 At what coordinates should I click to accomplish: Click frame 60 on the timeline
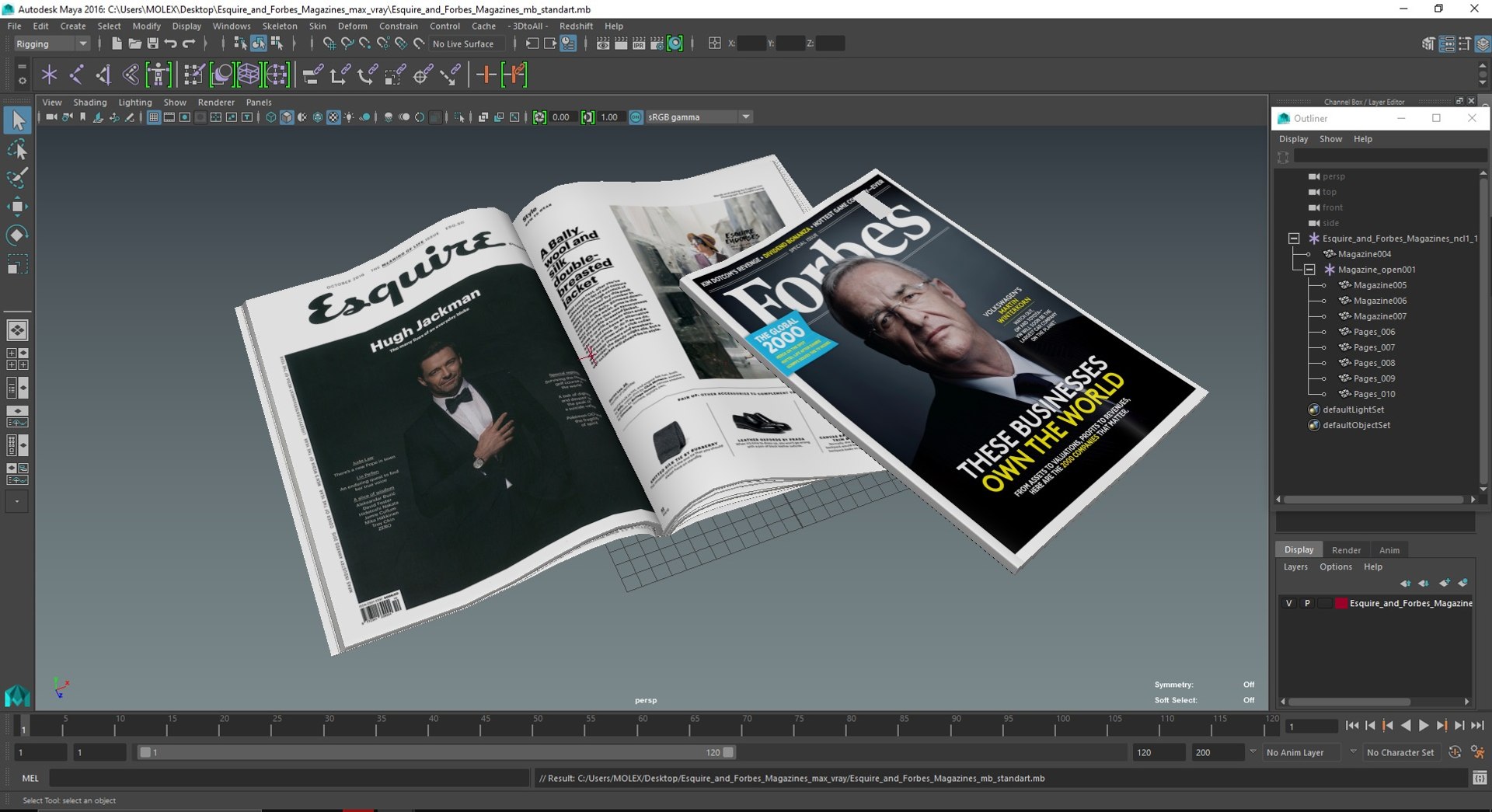(x=643, y=725)
